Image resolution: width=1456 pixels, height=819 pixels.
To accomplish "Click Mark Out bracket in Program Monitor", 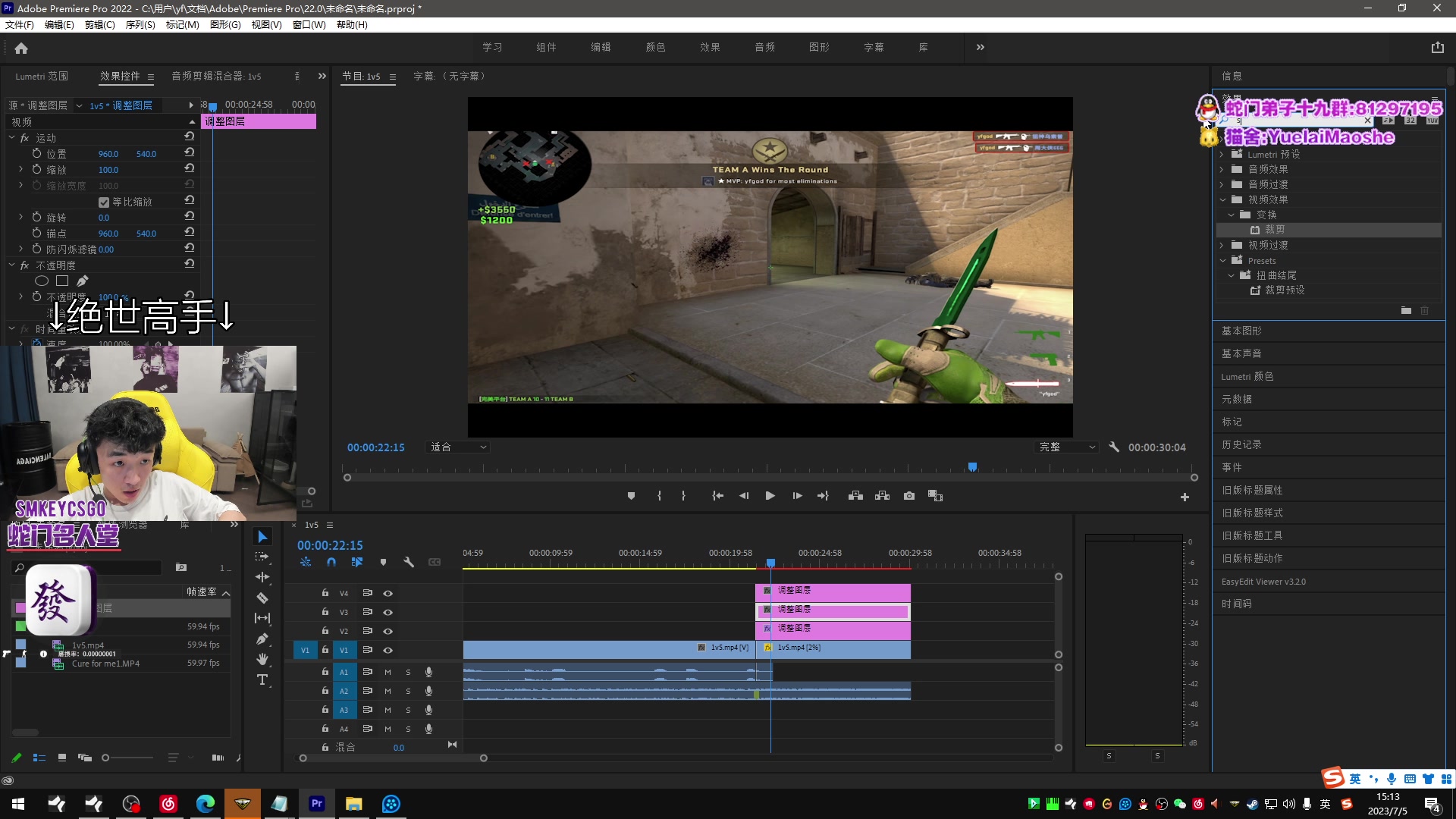I will [x=683, y=496].
